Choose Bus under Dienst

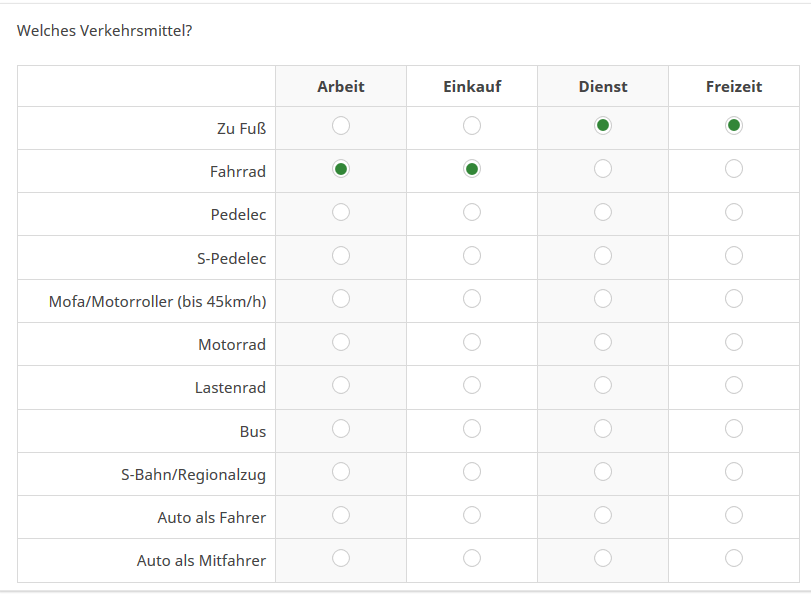(x=603, y=428)
